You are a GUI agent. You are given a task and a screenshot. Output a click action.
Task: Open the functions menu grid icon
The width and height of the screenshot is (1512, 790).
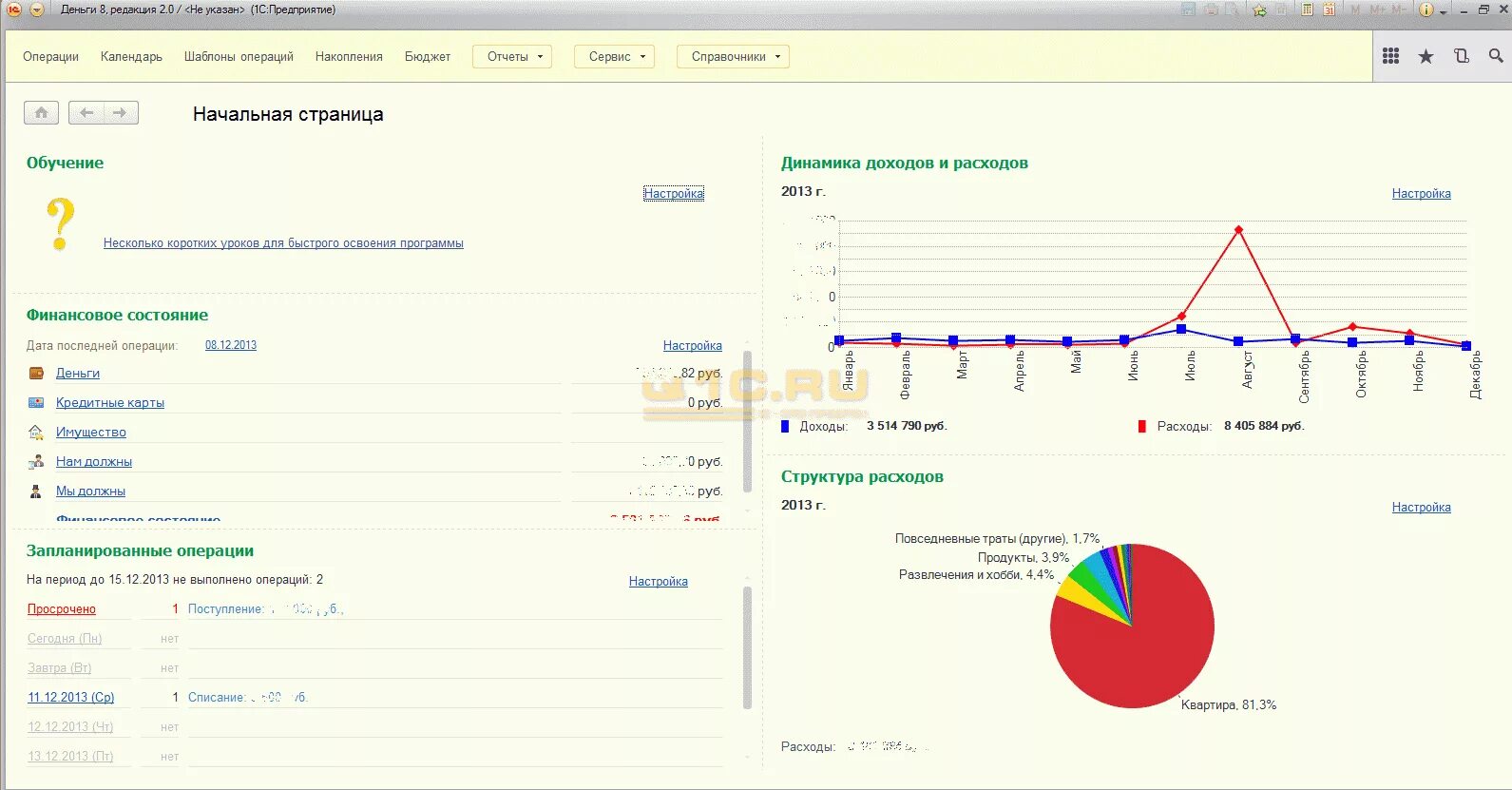pyautogui.click(x=1390, y=56)
